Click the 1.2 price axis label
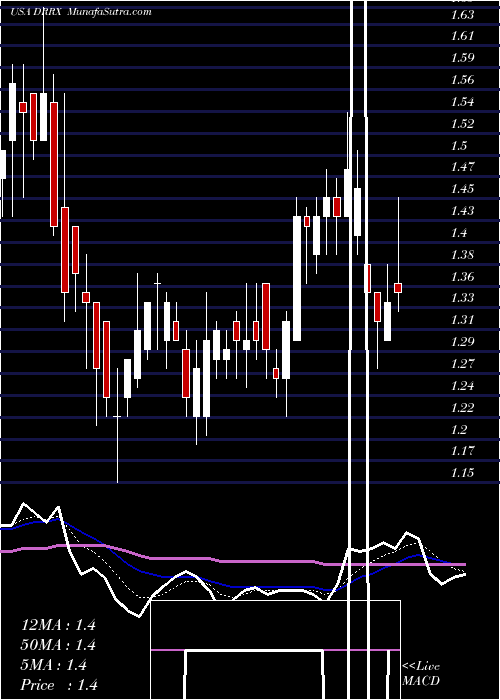This screenshot has height=700, width=500. [459, 429]
